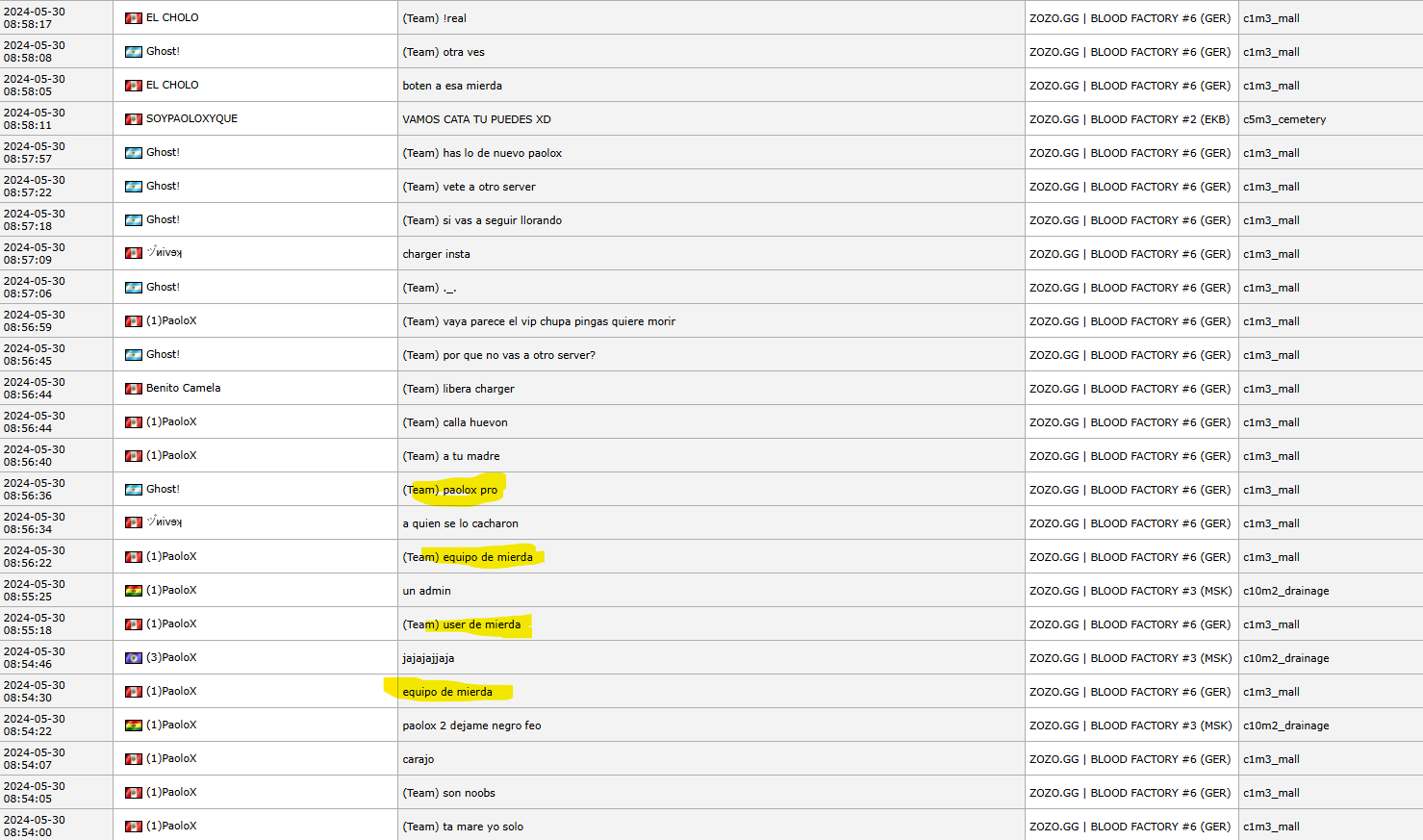Open the SOYPAOLOXYQUE player name
The height and width of the screenshot is (840, 1423).
191,119
